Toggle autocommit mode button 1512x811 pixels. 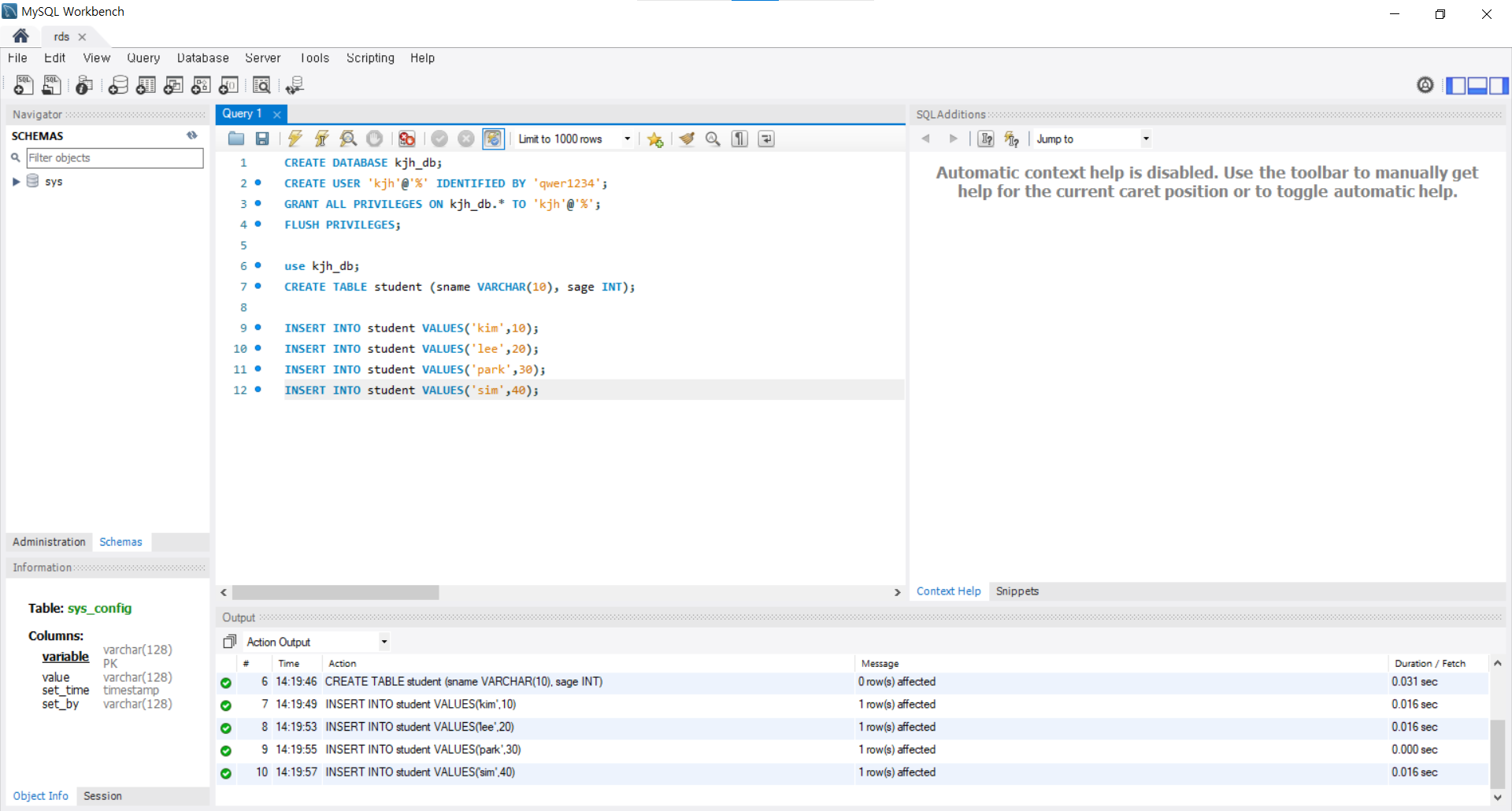point(493,139)
